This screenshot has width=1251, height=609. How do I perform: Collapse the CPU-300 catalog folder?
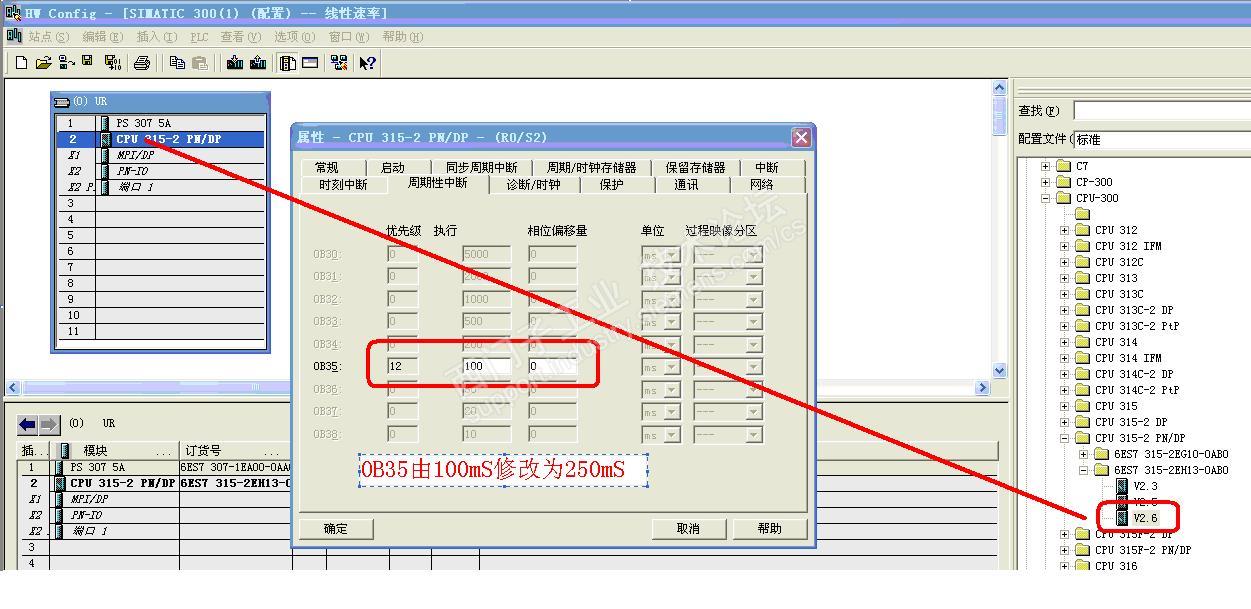1046,198
